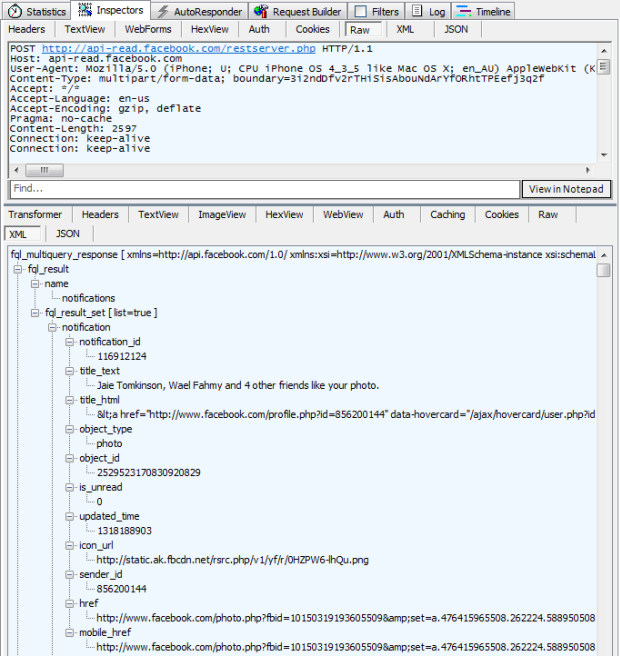Image resolution: width=620 pixels, height=656 pixels.
Task: Collapse the icon_url node
Action: [x=69, y=545]
